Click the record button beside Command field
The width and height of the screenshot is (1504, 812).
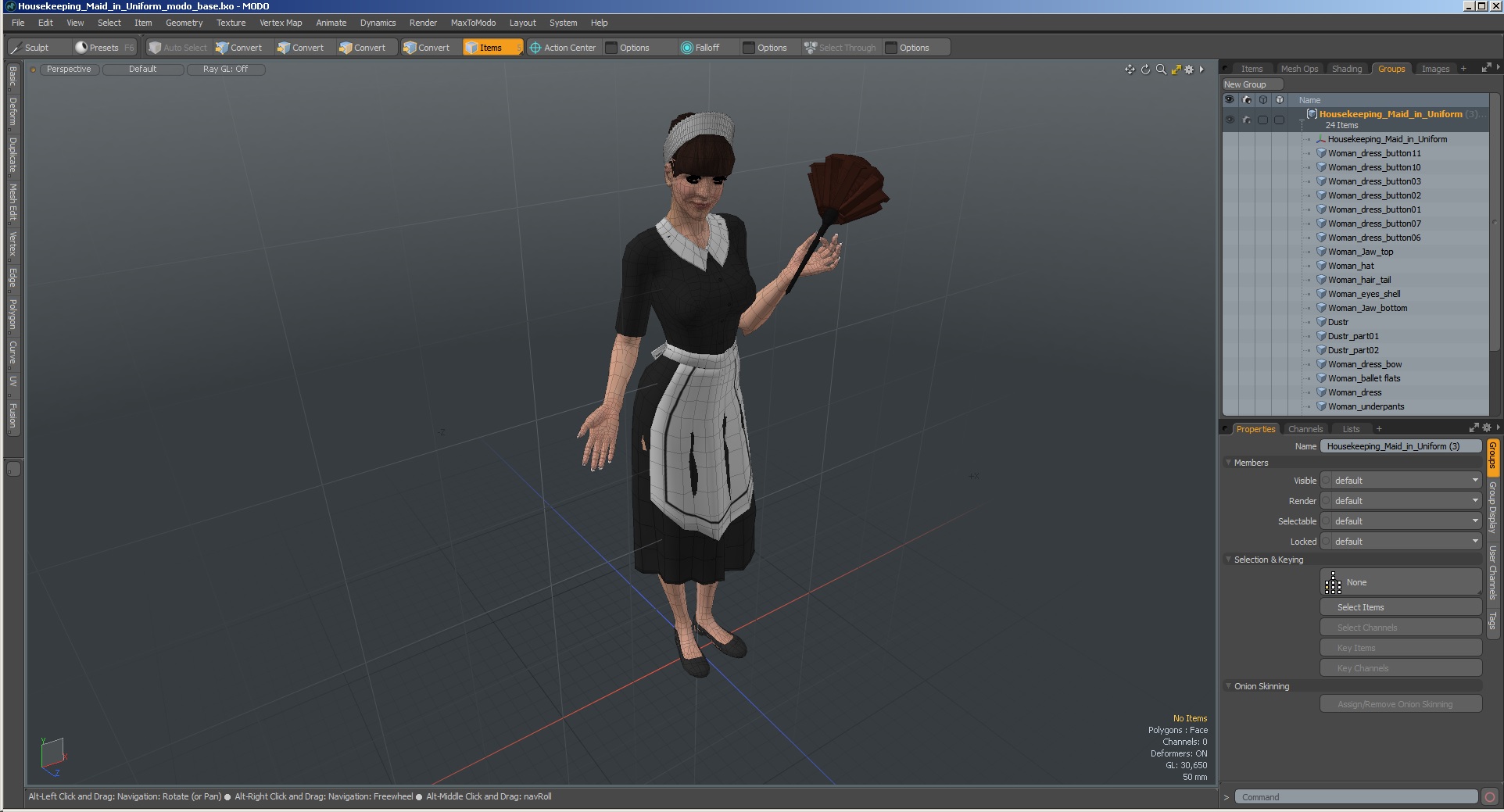point(1490,797)
